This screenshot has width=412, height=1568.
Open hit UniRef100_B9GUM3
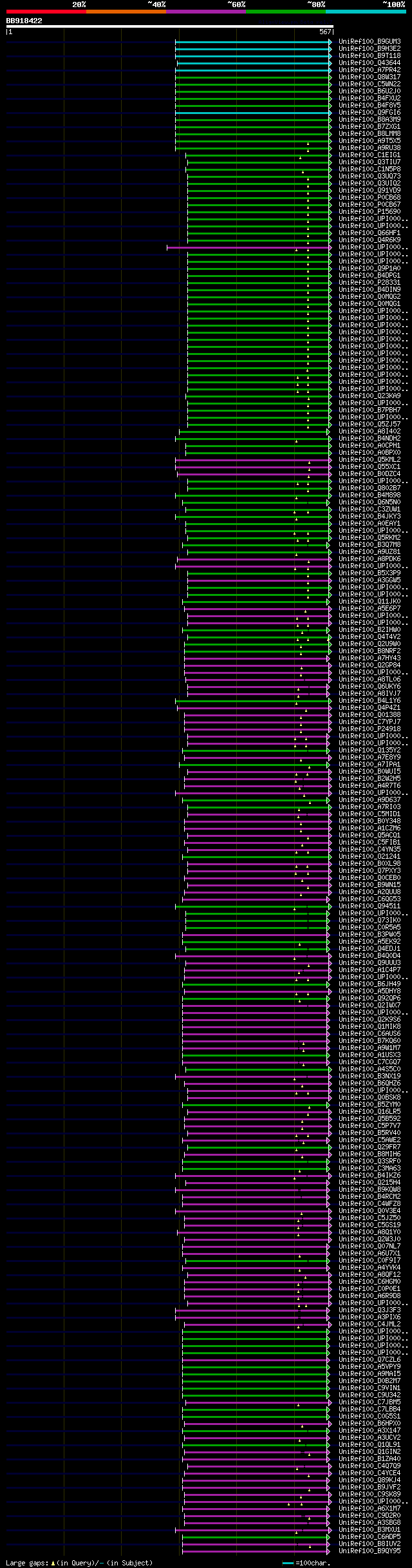tap(370, 42)
